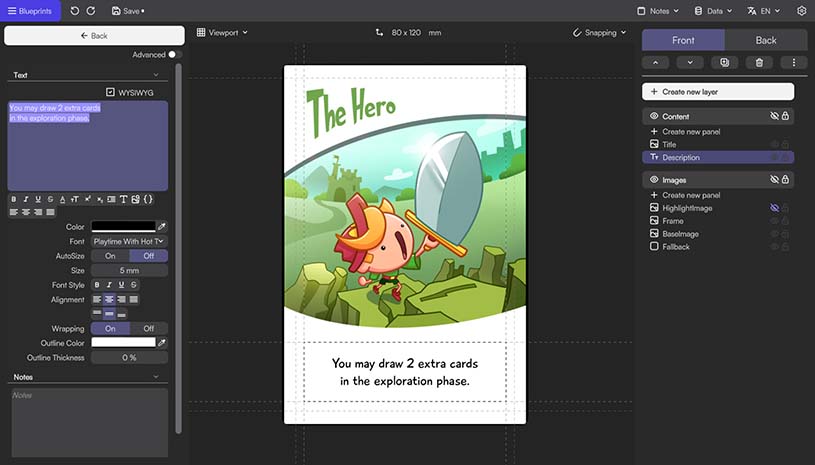
Task: Click the Back button
Action: pos(92,35)
